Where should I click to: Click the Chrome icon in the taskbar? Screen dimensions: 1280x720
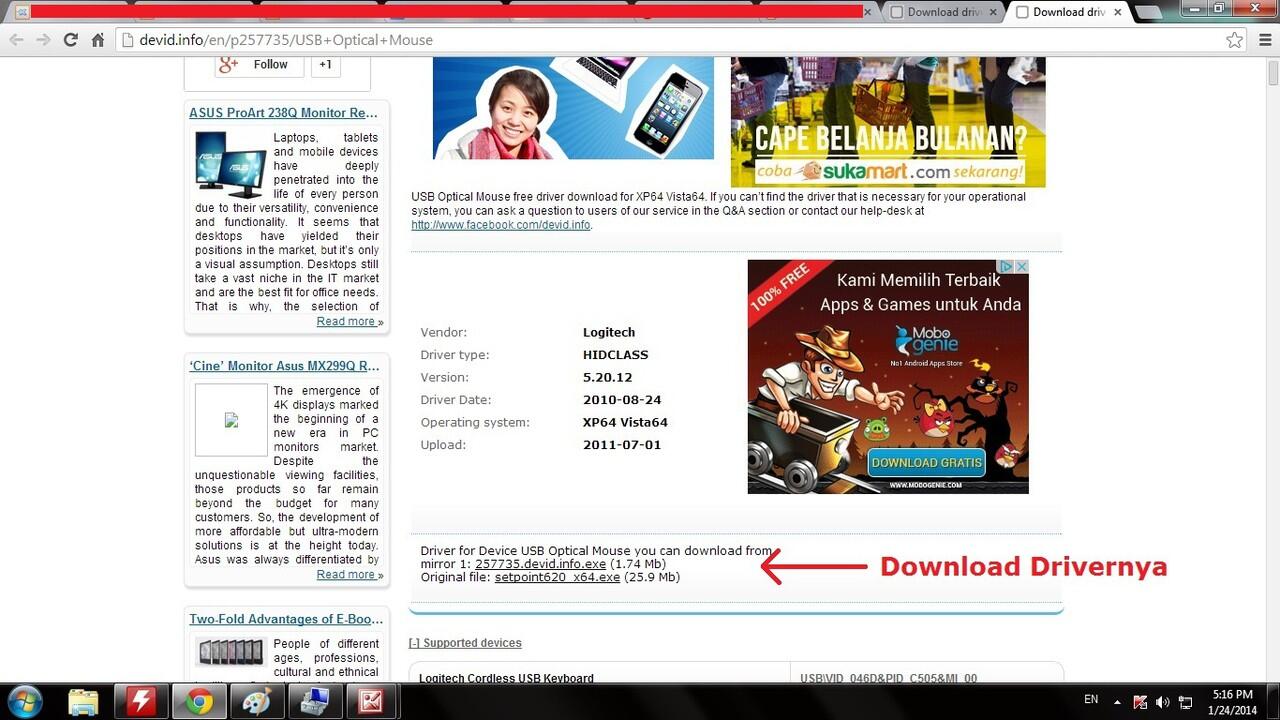tap(199, 702)
